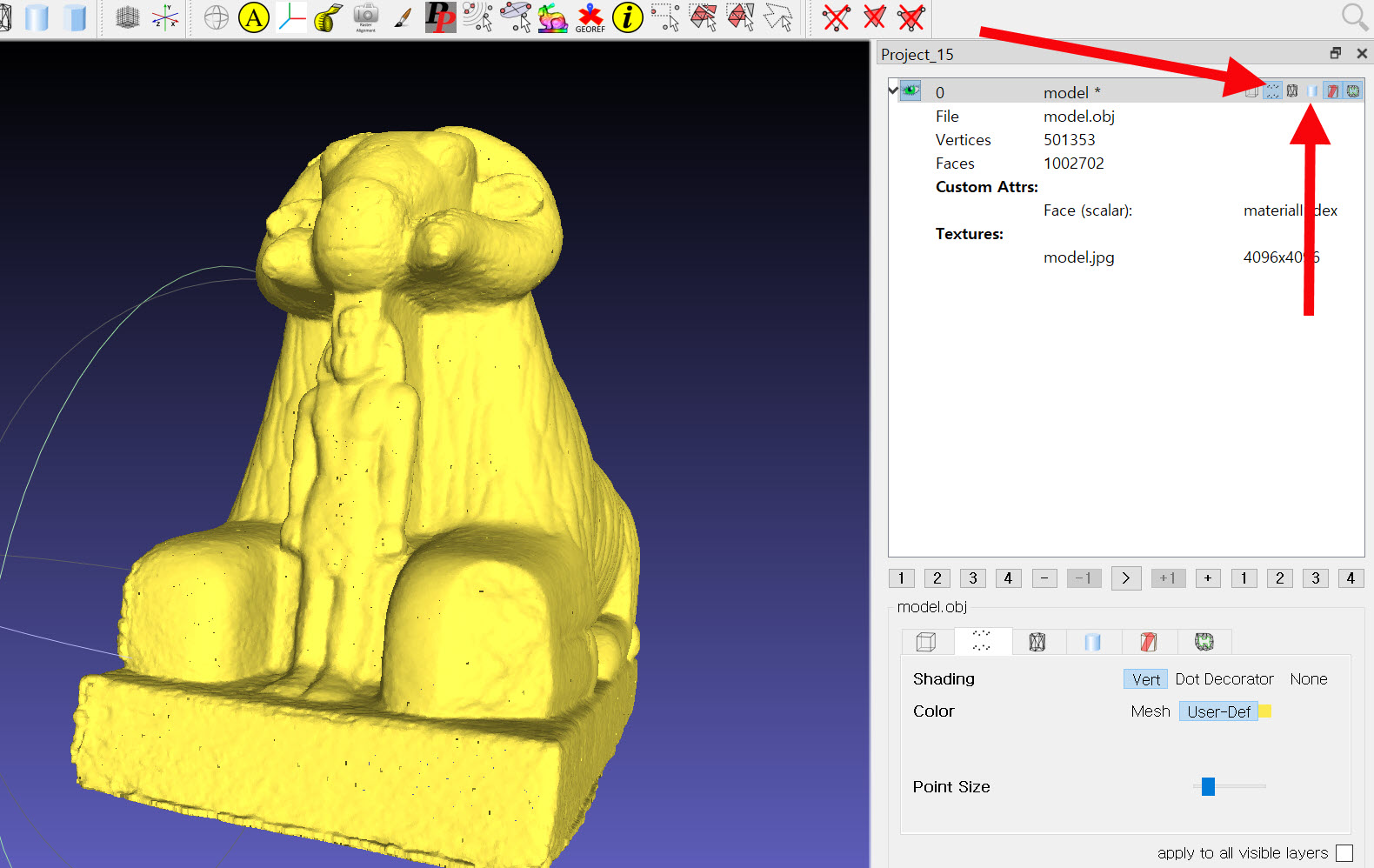
Task: Activate select connected components tool
Action: pos(741,17)
